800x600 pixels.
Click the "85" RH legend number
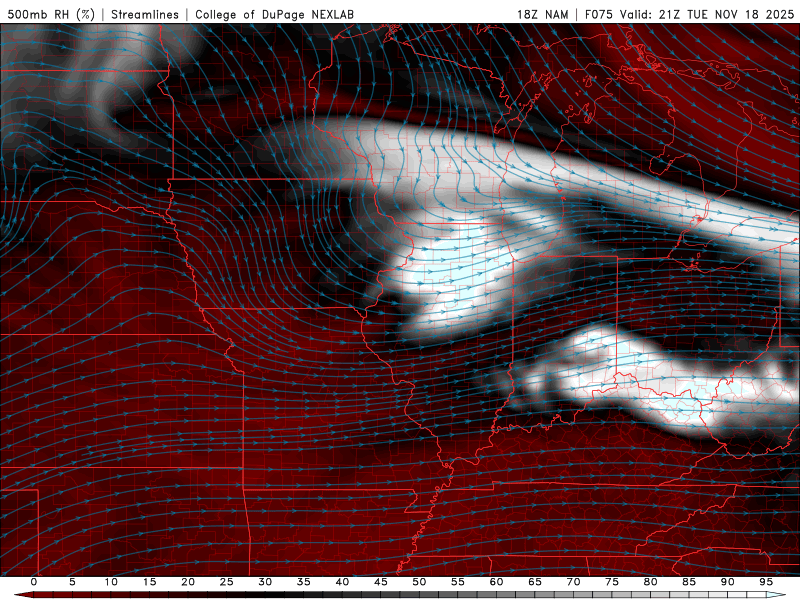click(x=689, y=582)
